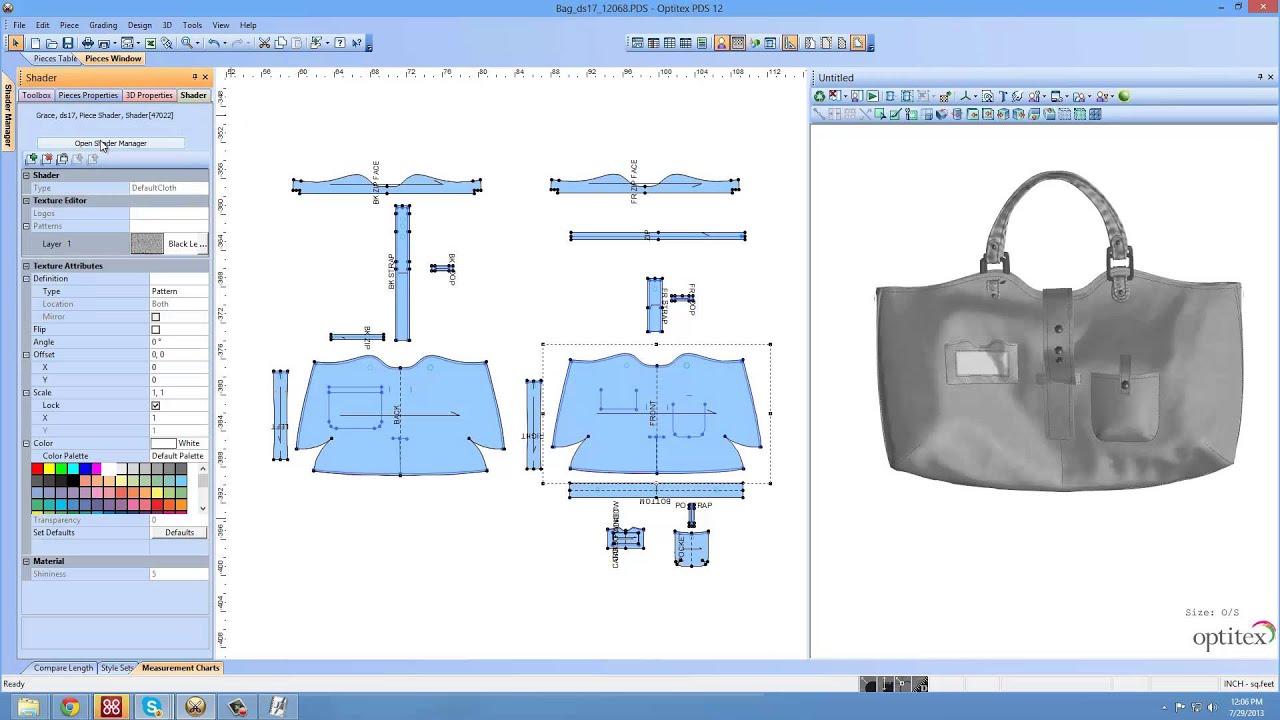Image resolution: width=1280 pixels, height=720 pixels.
Task: Click the What's This help pointer icon
Action: [x=357, y=43]
